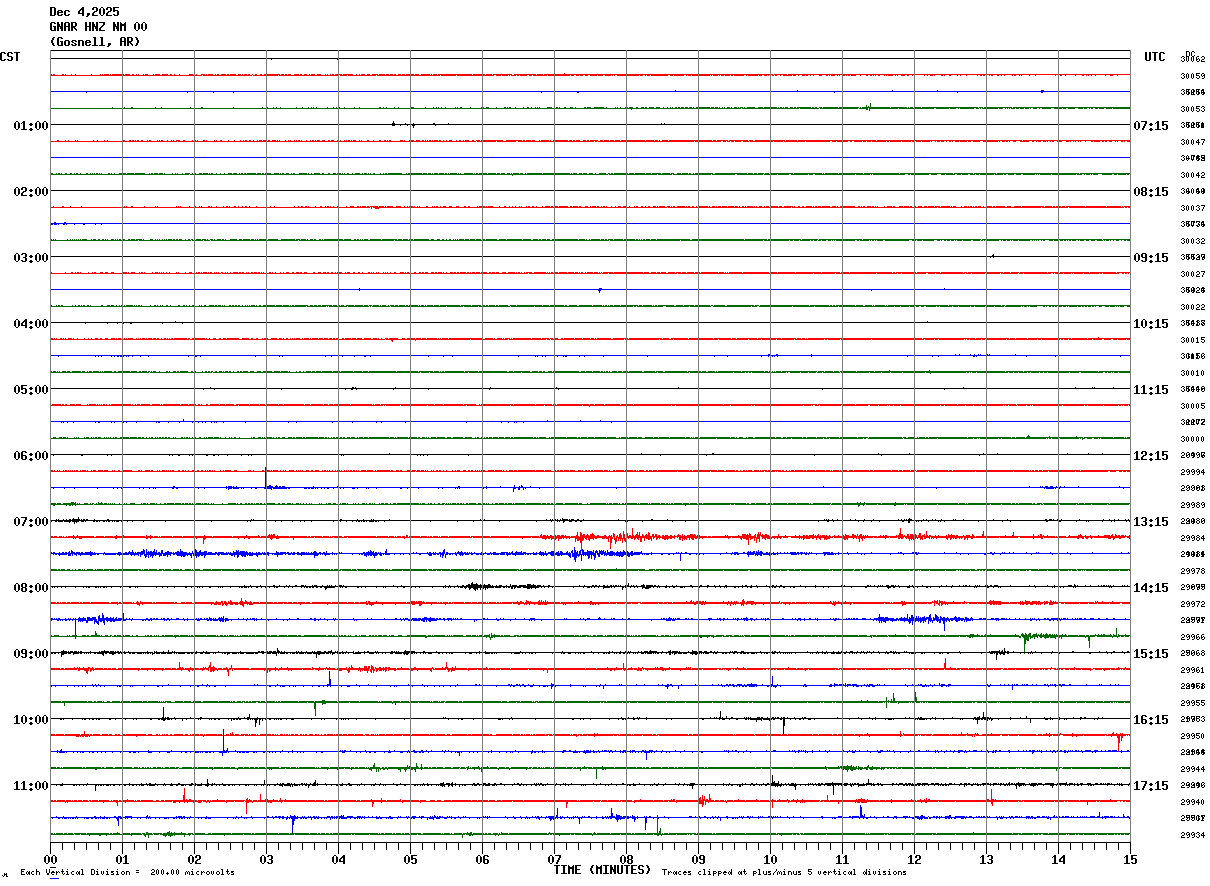Viewport: 1210px width, 886px height.
Task: Click minute 08 on the time axis
Action: point(626,859)
